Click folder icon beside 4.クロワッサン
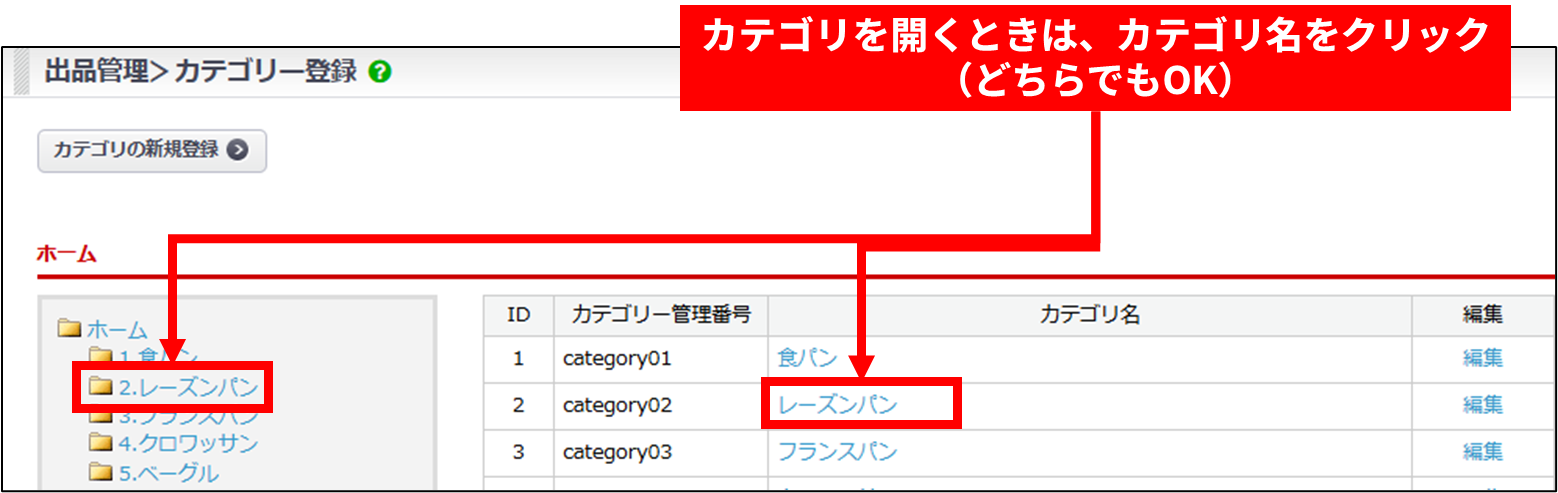 coord(100,441)
